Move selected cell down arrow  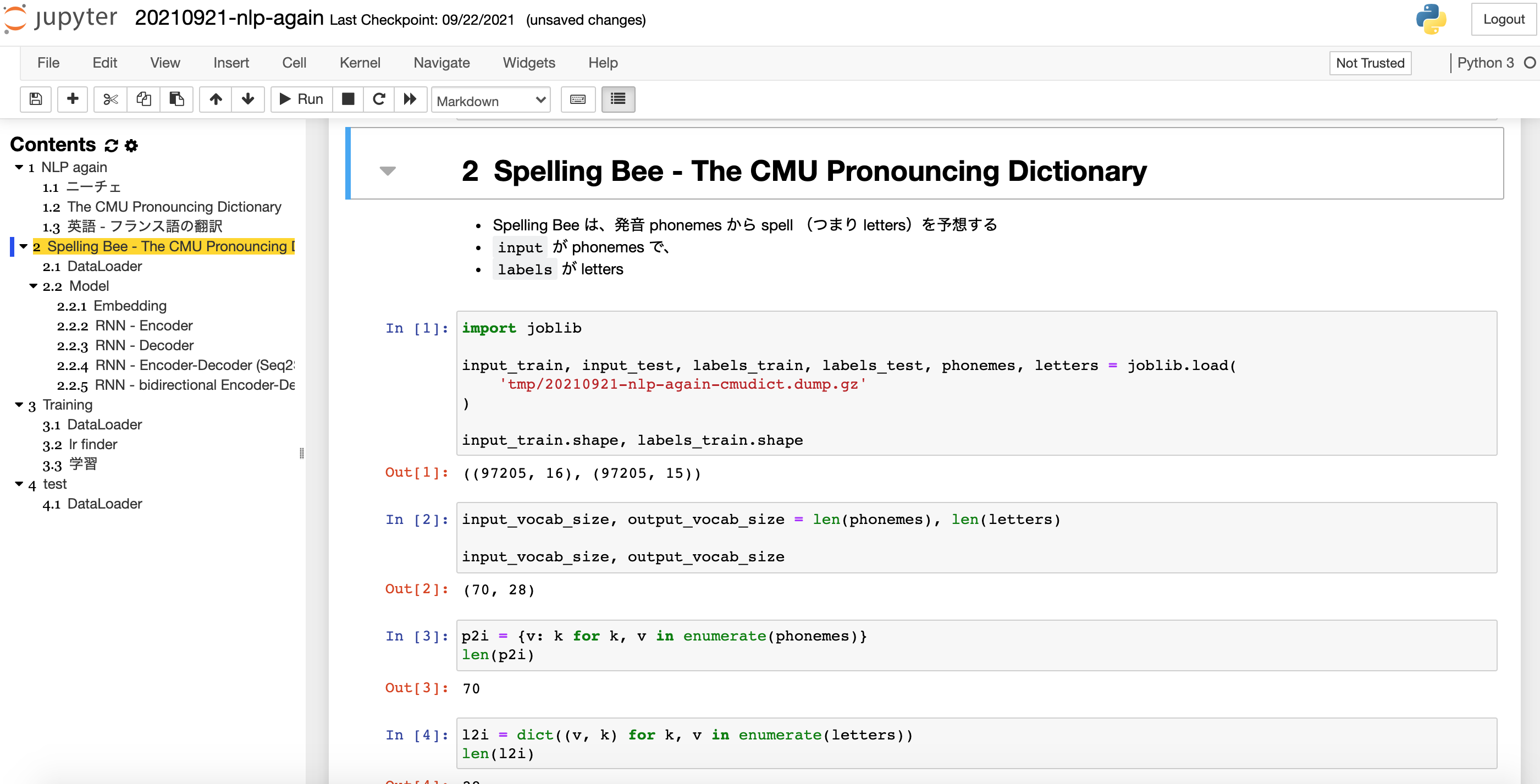248,100
